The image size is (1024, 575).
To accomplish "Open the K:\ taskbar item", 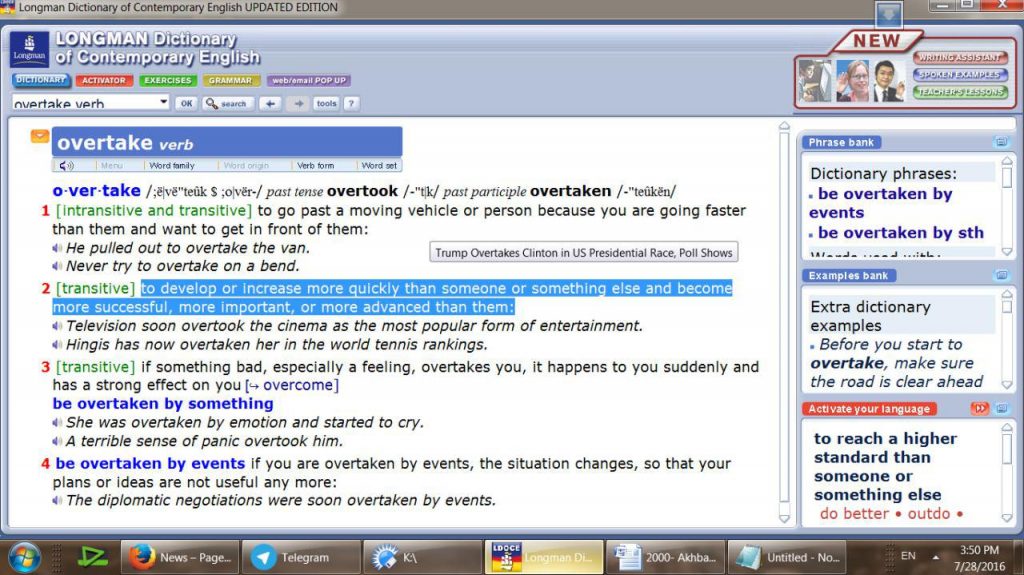I will point(422,557).
